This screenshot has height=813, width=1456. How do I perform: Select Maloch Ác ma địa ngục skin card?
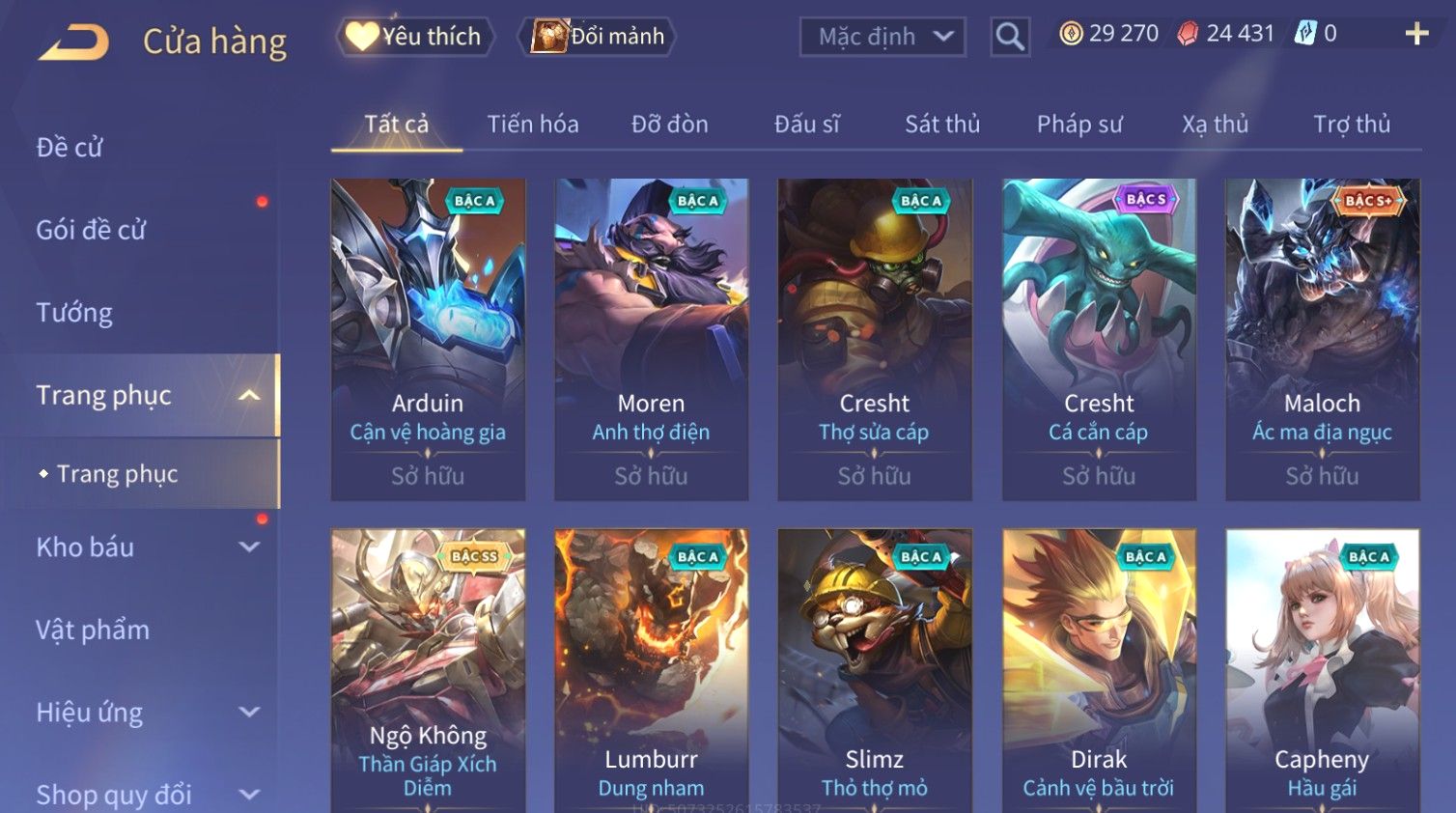pos(1322,339)
